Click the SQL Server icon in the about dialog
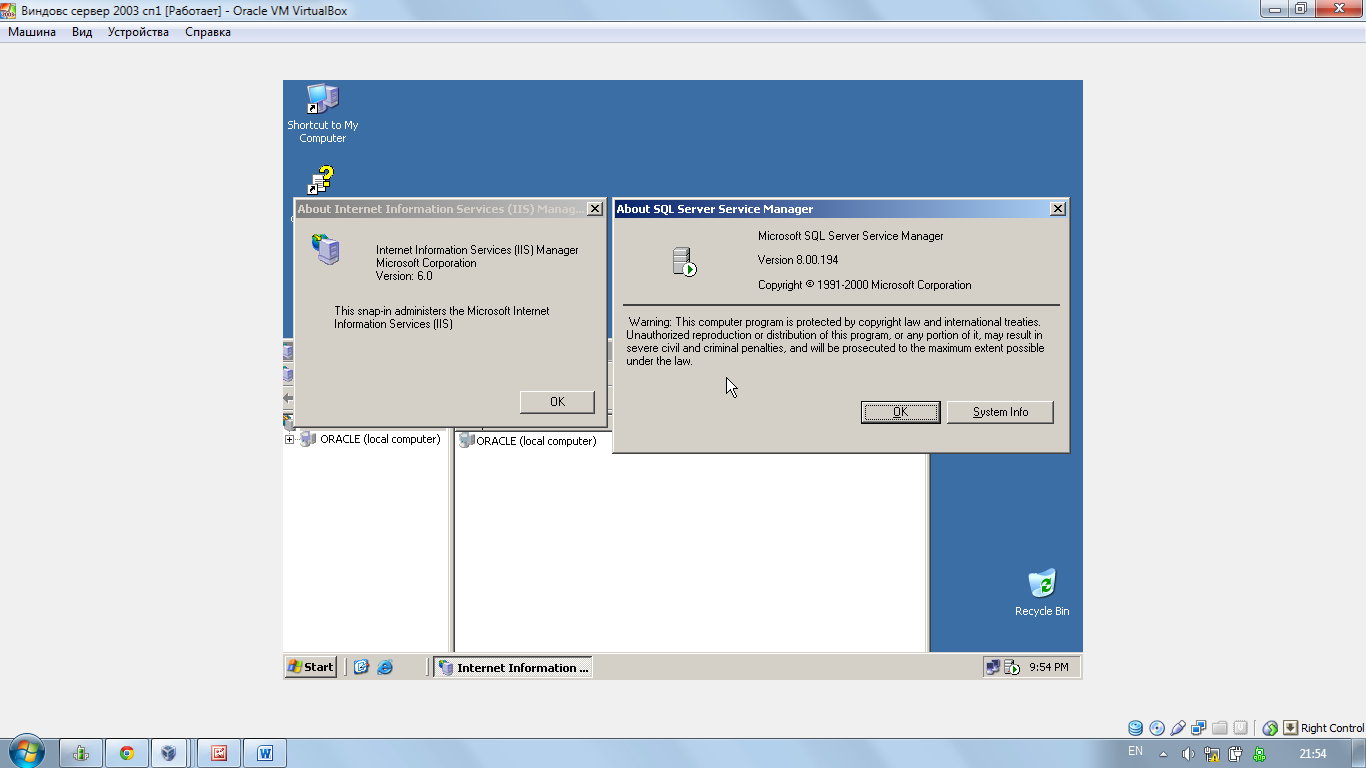Viewport: 1366px width, 768px height. point(684,262)
